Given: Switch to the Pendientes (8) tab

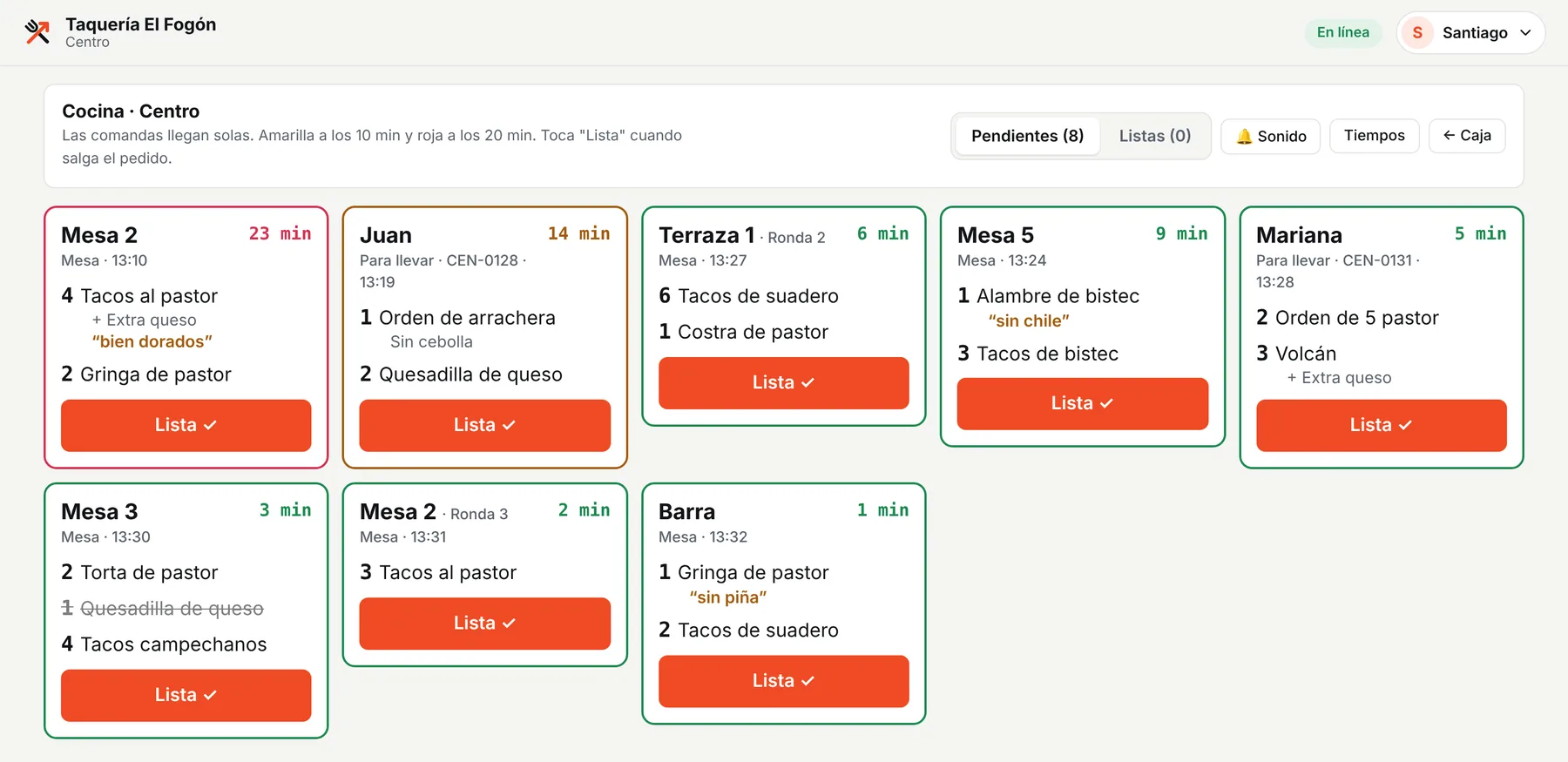Looking at the screenshot, I should 1027,136.
